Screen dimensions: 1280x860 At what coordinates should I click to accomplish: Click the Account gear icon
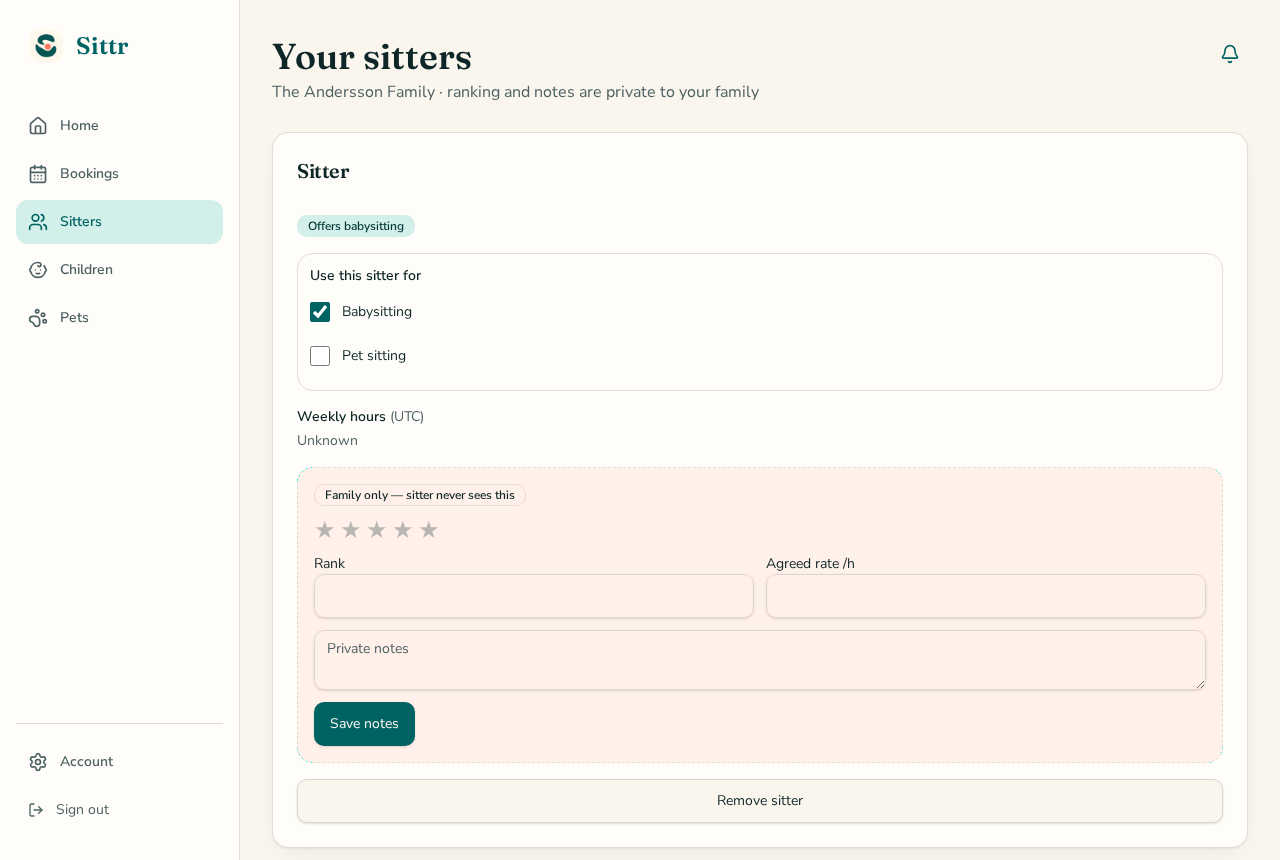point(38,762)
